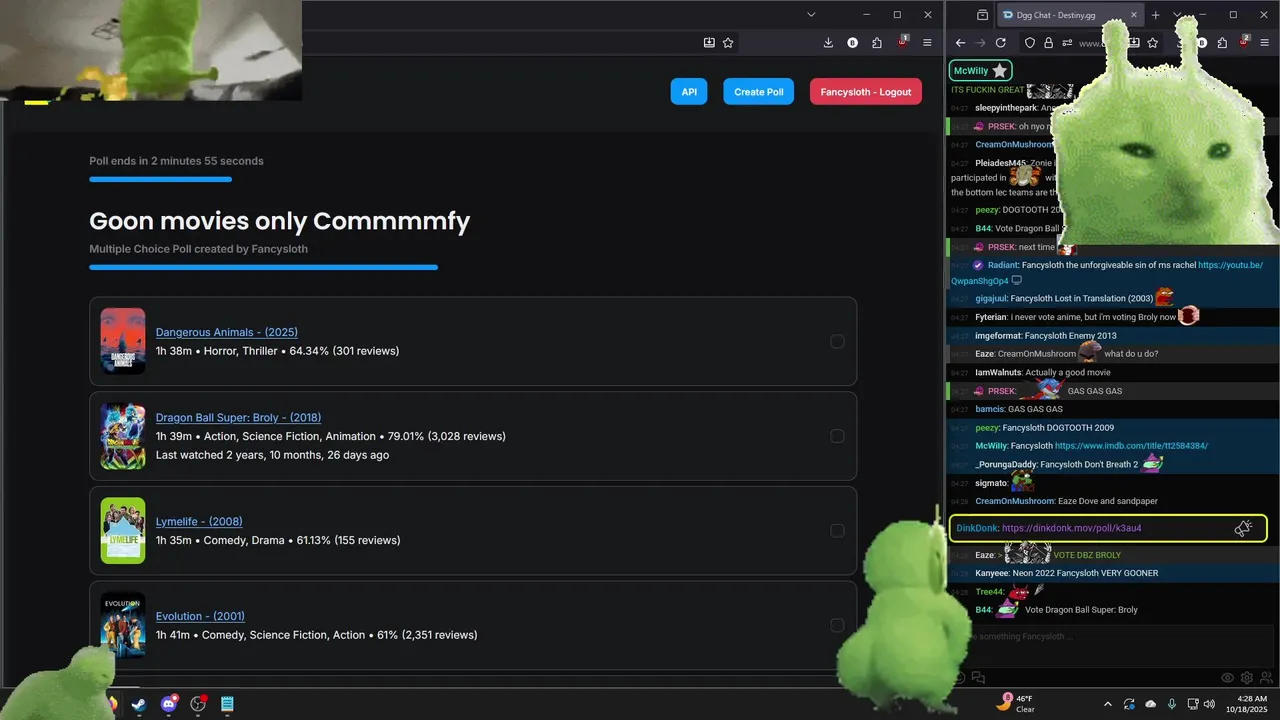
Task: Open the Dangerous Animals - (2025) link
Action: pyautogui.click(x=227, y=332)
